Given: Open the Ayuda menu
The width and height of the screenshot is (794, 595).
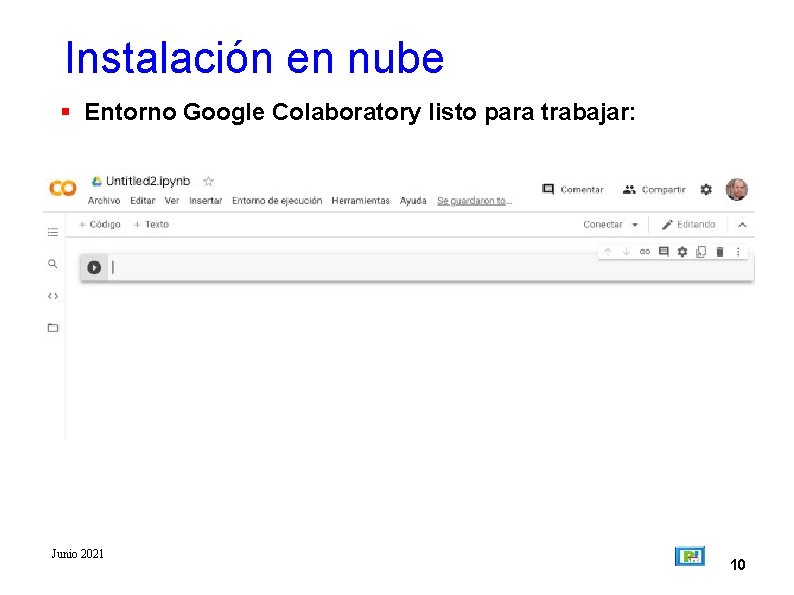Looking at the screenshot, I should [x=413, y=201].
